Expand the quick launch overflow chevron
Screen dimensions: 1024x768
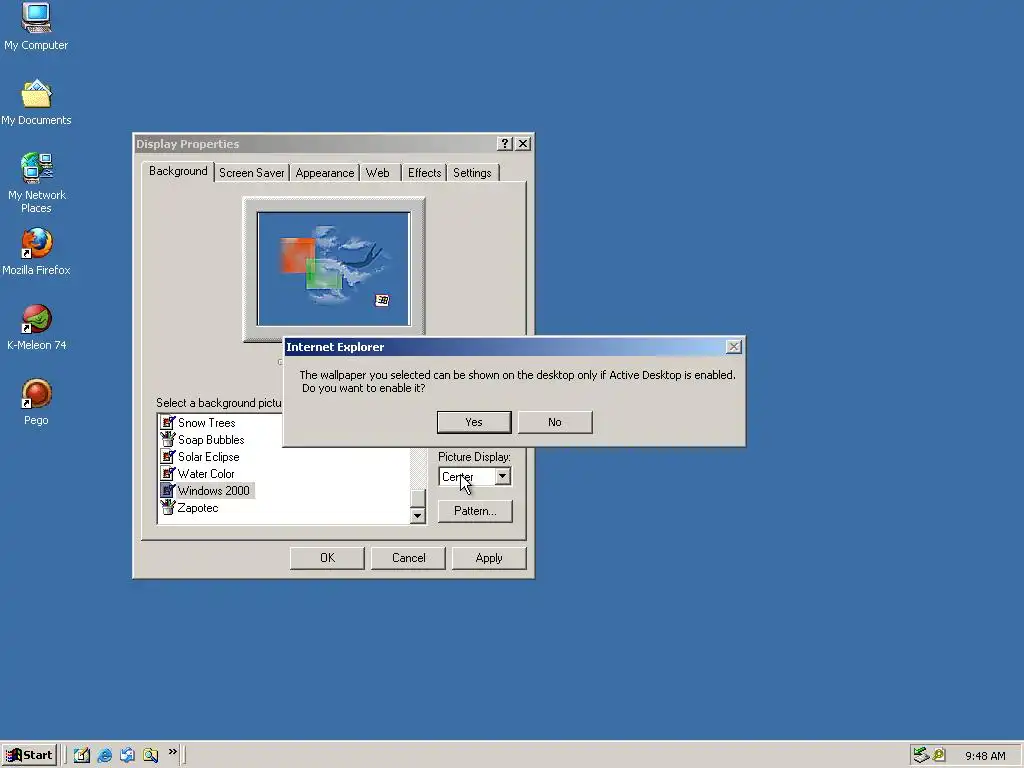(172, 752)
